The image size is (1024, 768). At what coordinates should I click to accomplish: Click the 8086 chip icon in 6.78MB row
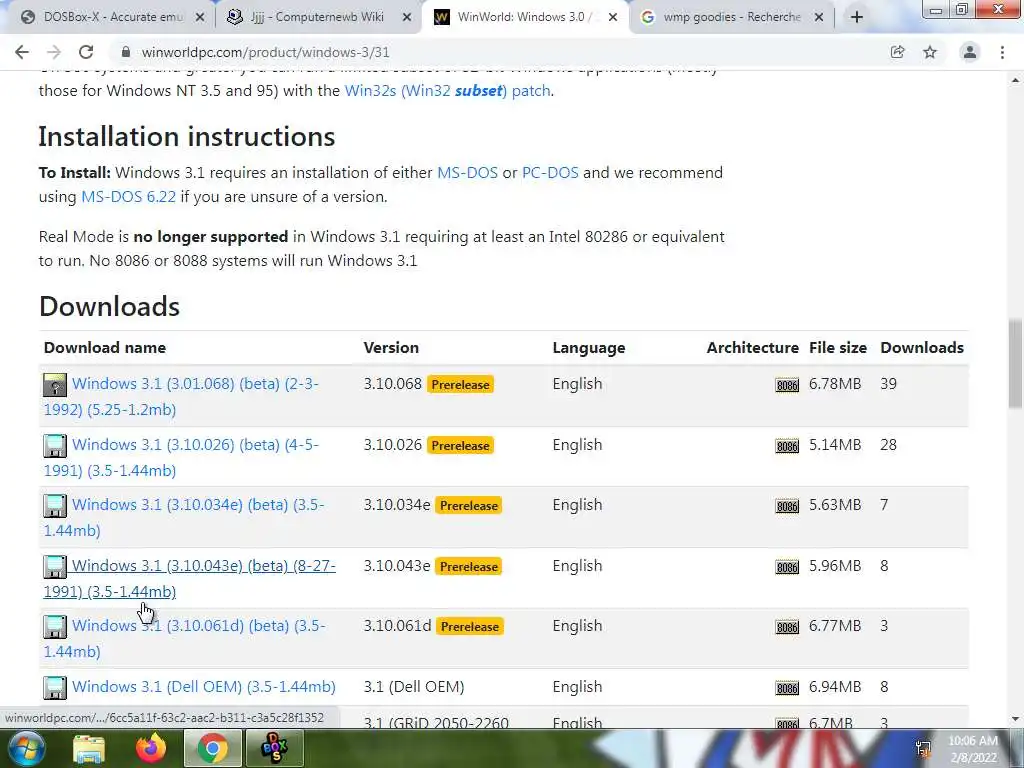tap(787, 385)
